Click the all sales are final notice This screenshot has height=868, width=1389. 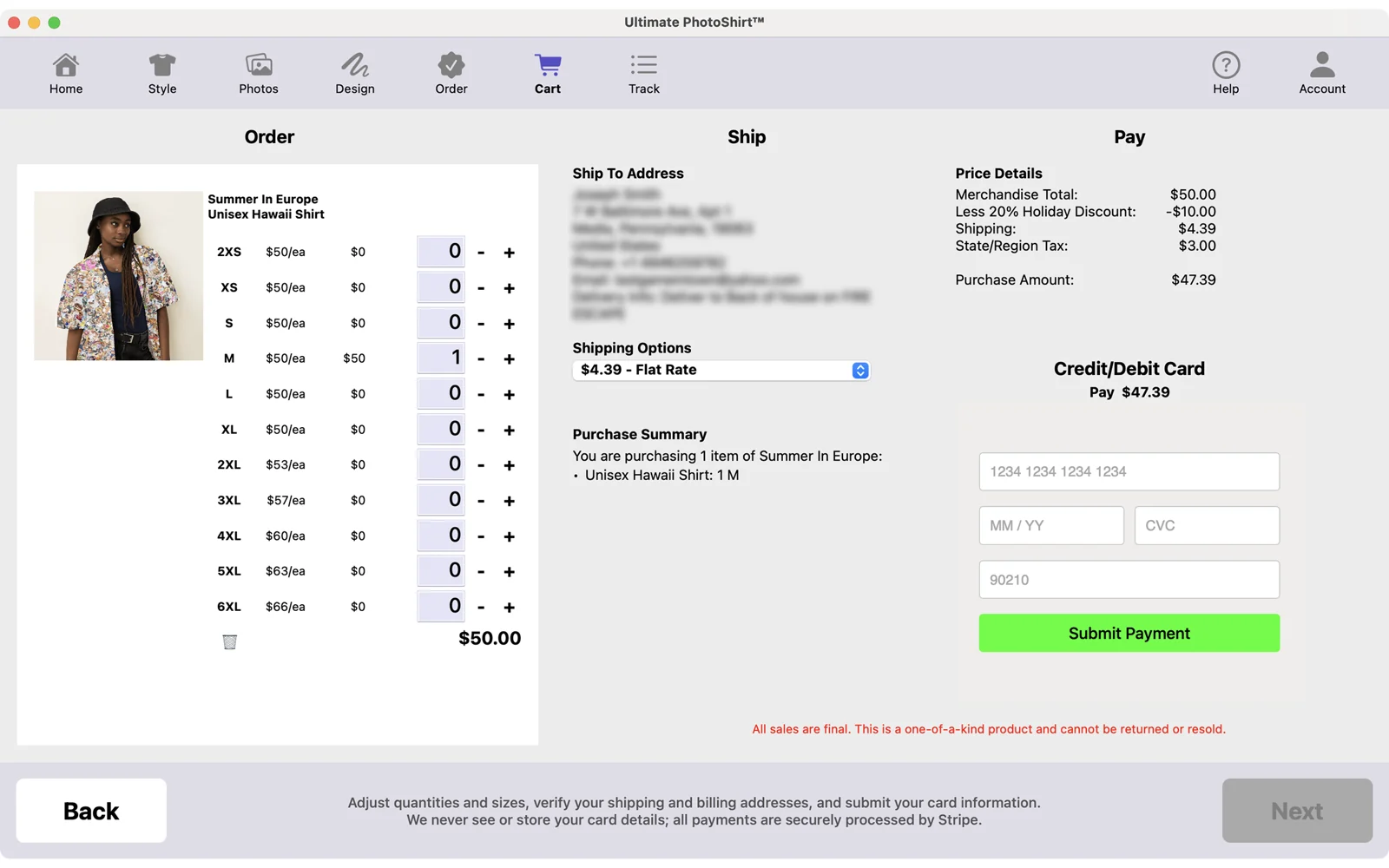989,730
